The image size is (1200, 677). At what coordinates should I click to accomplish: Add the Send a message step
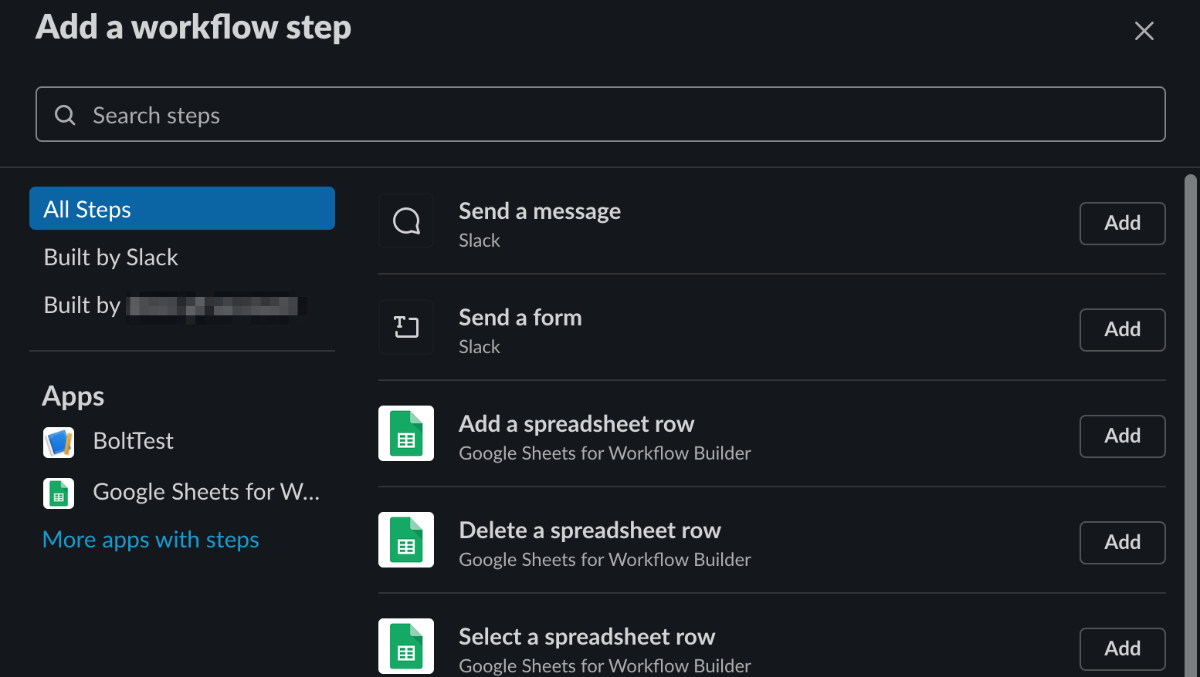point(1122,223)
